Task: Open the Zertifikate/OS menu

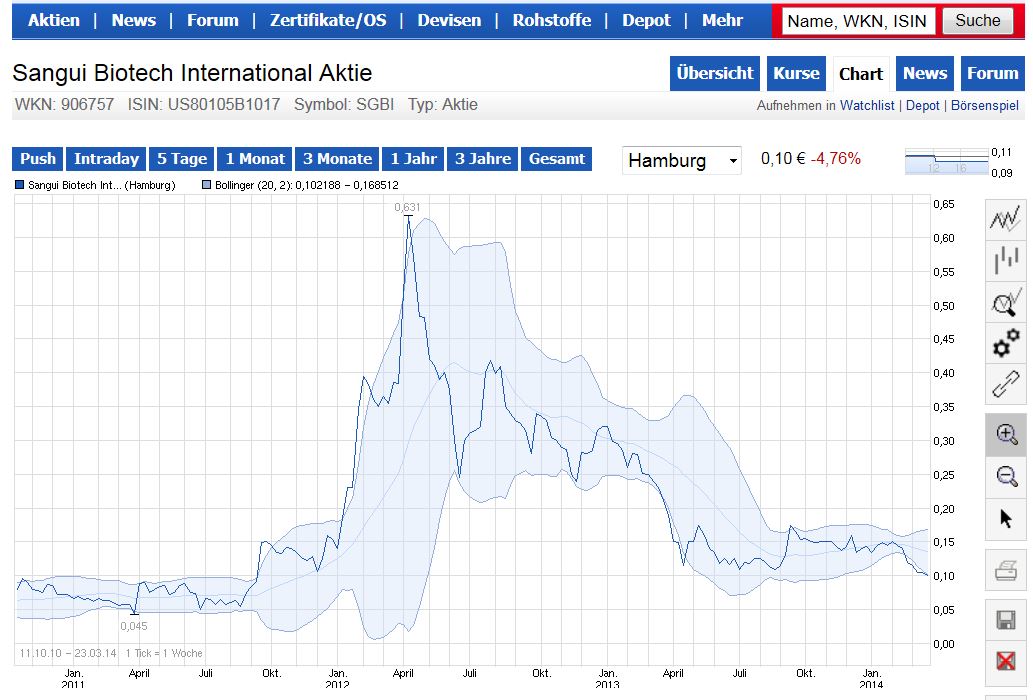Action: 328,20
